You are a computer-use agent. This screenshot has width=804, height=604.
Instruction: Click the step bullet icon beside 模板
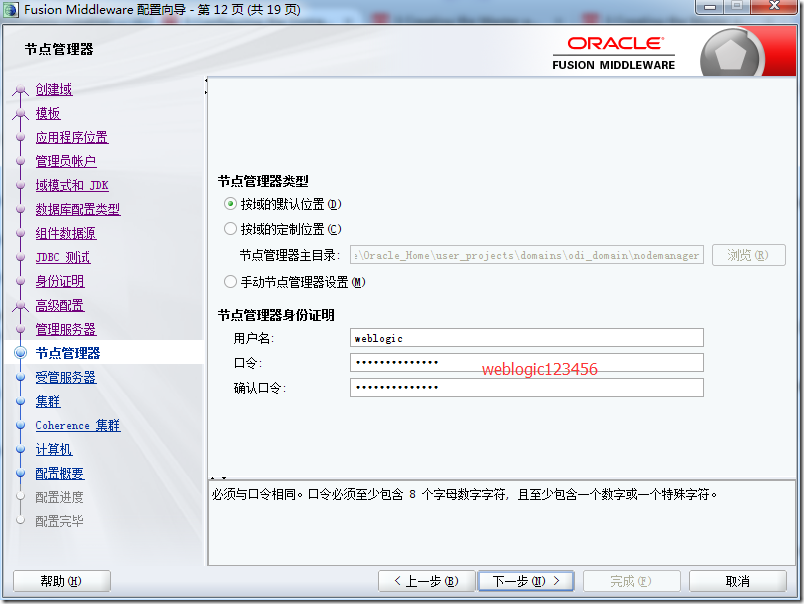(21, 114)
